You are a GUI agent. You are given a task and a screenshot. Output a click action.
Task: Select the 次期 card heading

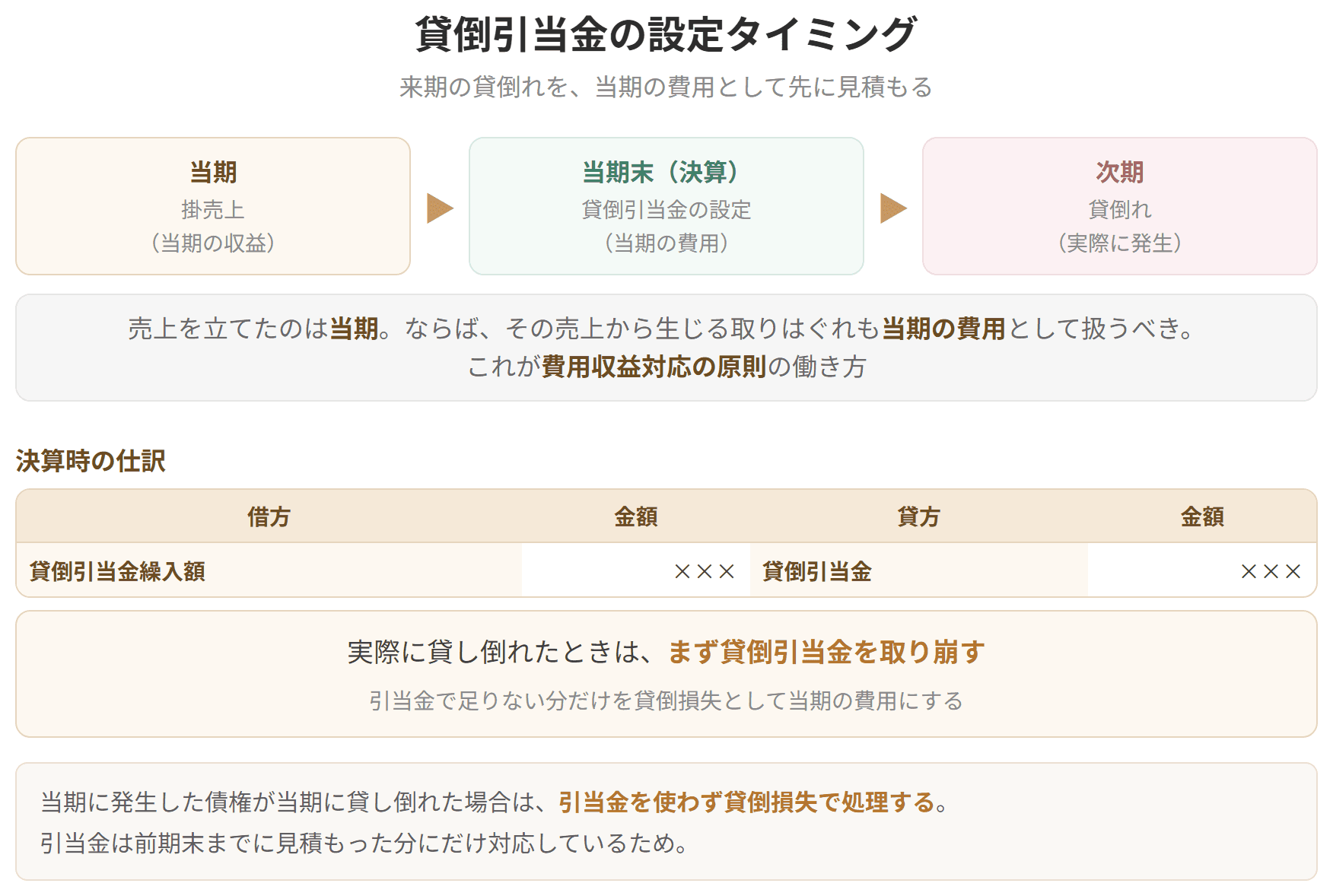[x=1119, y=172]
